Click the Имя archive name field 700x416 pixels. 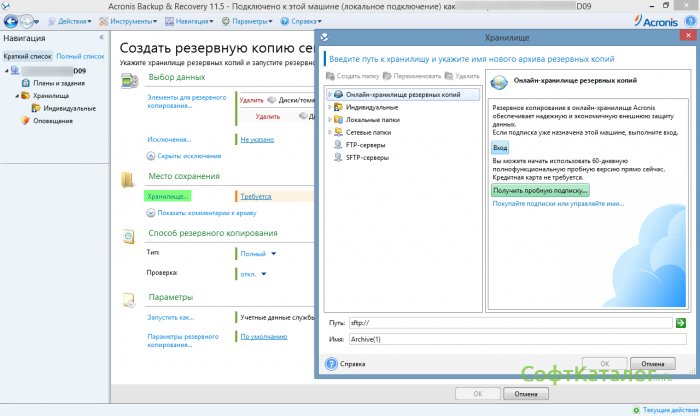tap(509, 339)
